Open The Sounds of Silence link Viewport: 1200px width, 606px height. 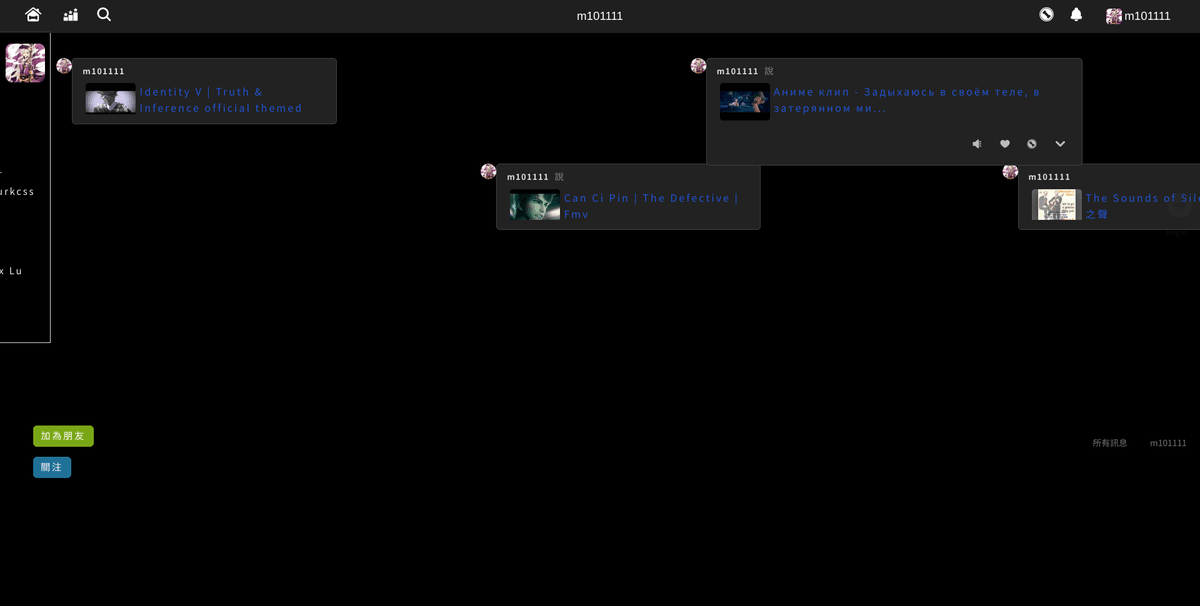pos(1142,206)
